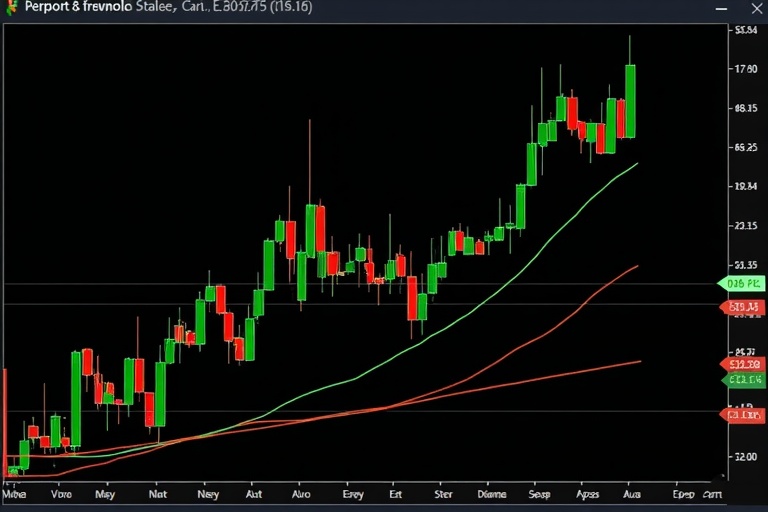Image resolution: width=768 pixels, height=512 pixels.
Task: Select the 'Ster' date on the time axis
Action: click(x=443, y=494)
